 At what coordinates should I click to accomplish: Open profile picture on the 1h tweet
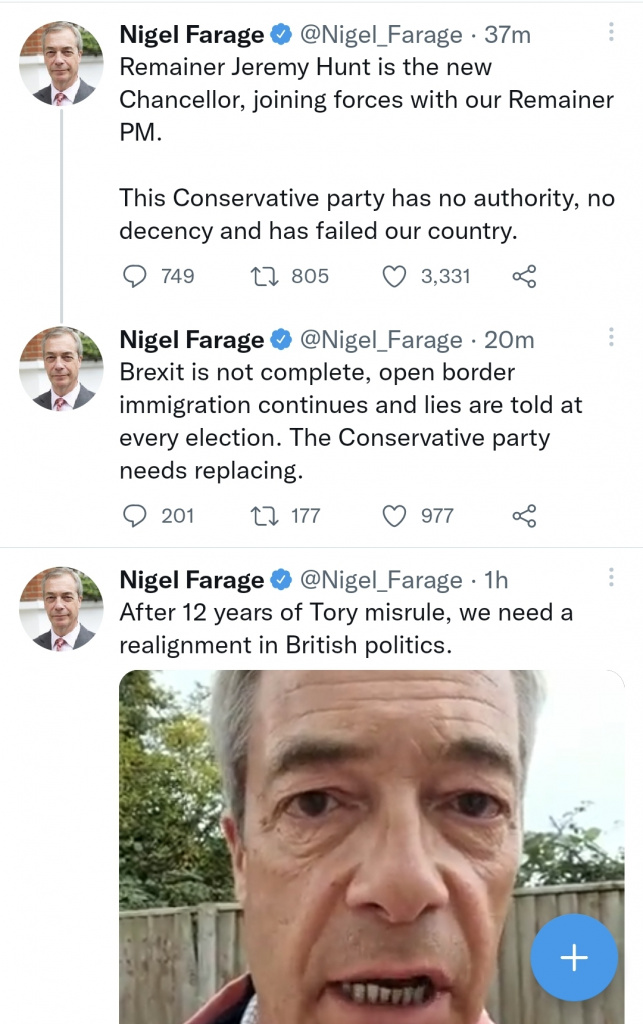pos(61,608)
